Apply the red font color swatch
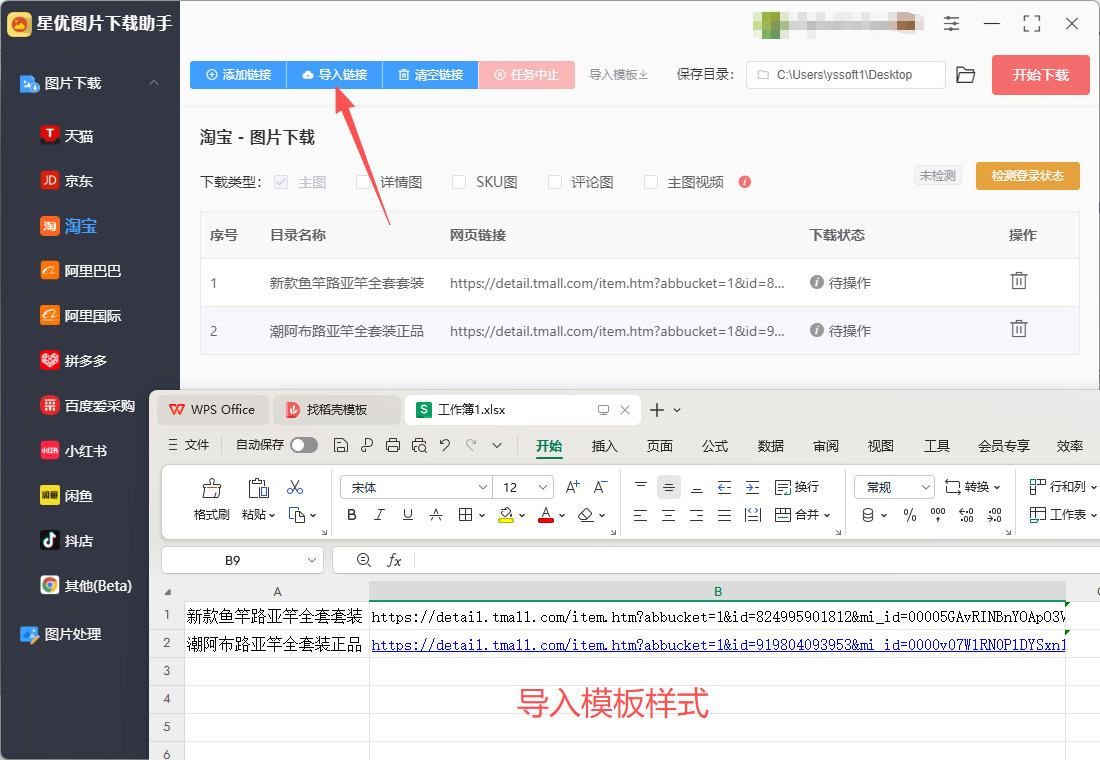 [x=546, y=515]
